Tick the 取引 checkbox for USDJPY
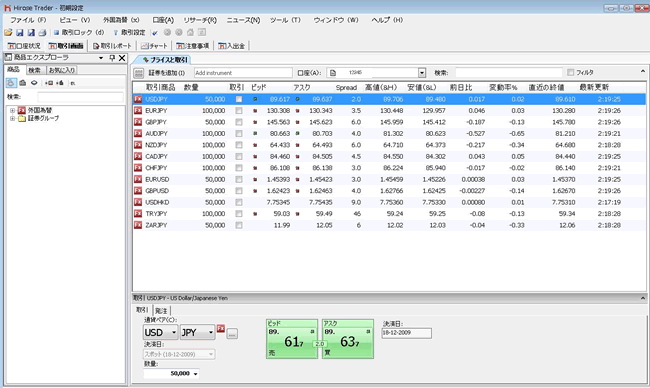 239,99
